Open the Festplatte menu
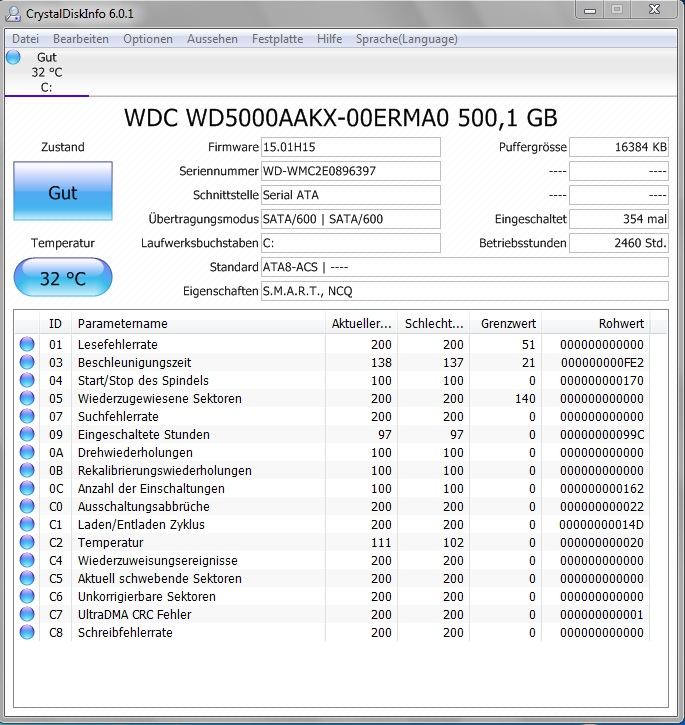 (278, 39)
